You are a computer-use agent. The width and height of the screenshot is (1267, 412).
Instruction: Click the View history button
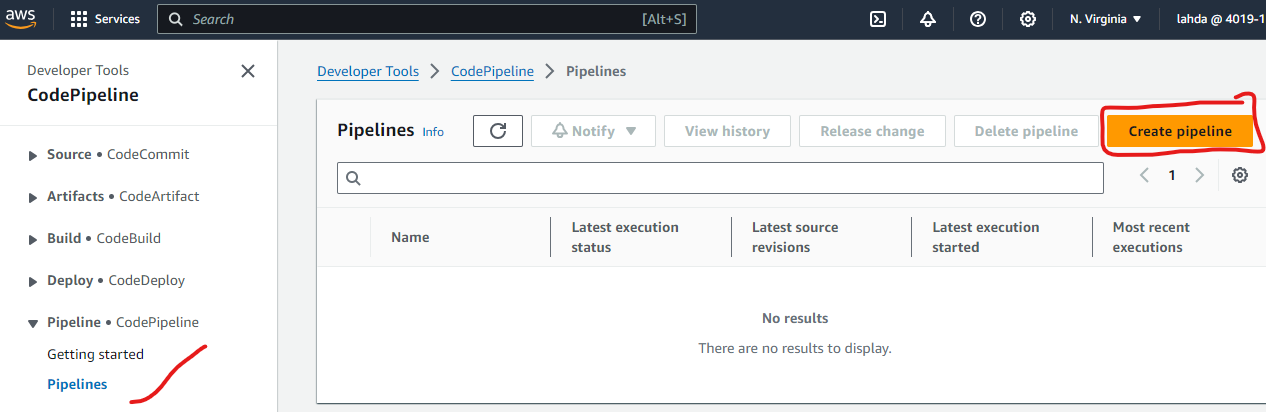727,131
